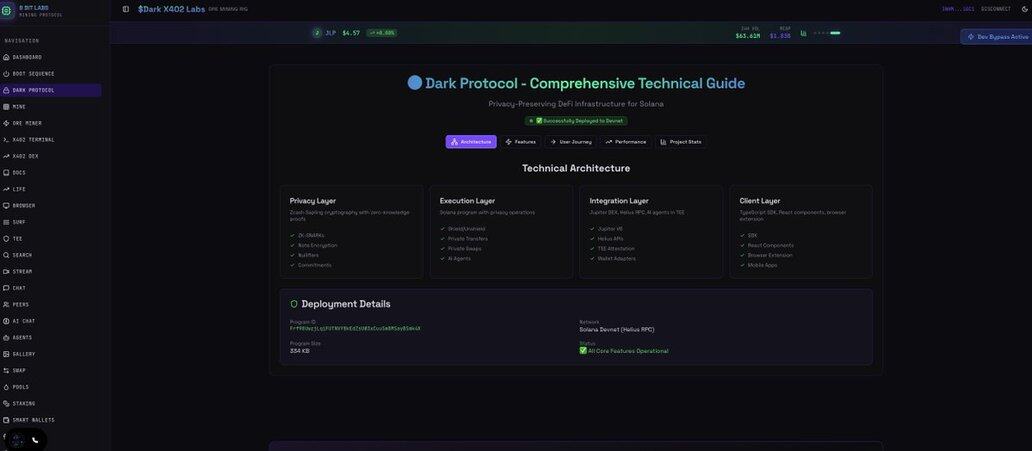Click the Dev Bypass Active button

coord(997,37)
